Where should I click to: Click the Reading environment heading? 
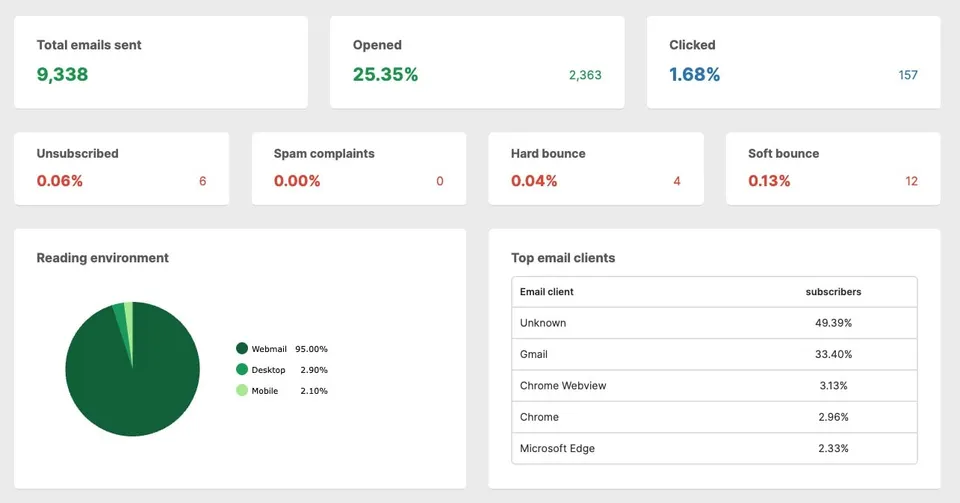102,258
